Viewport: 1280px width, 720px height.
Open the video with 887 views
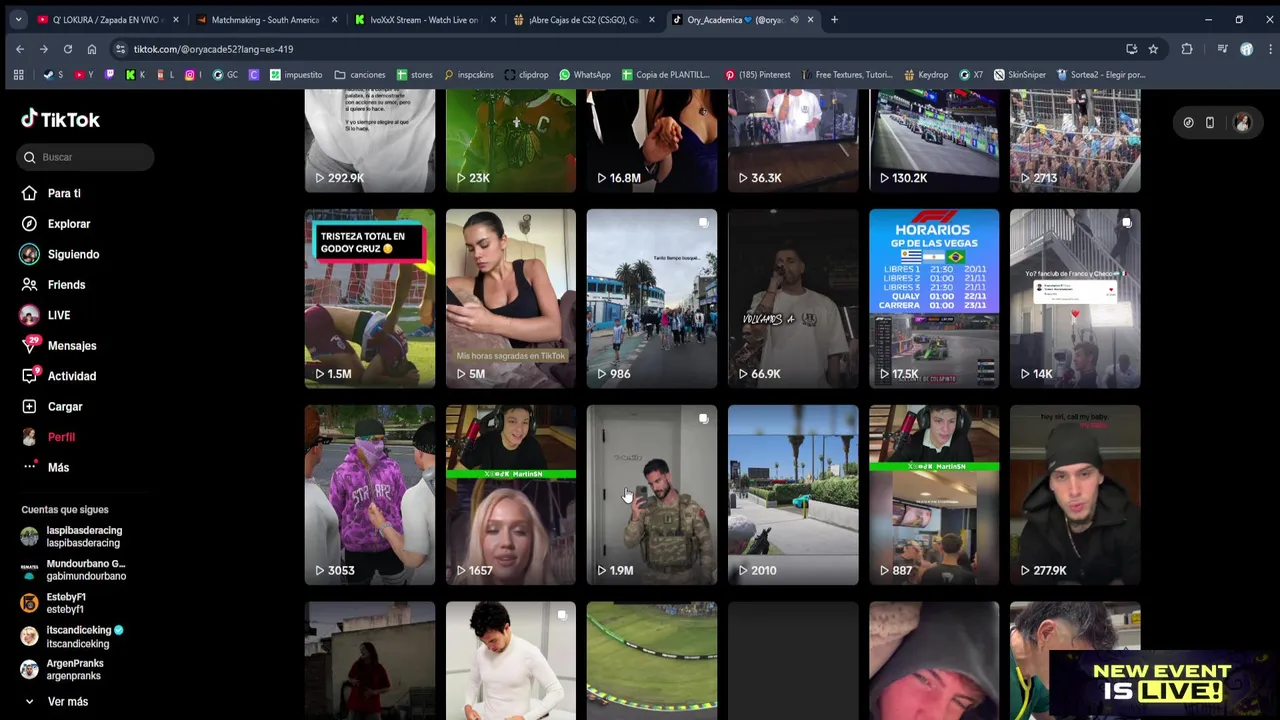pos(934,495)
